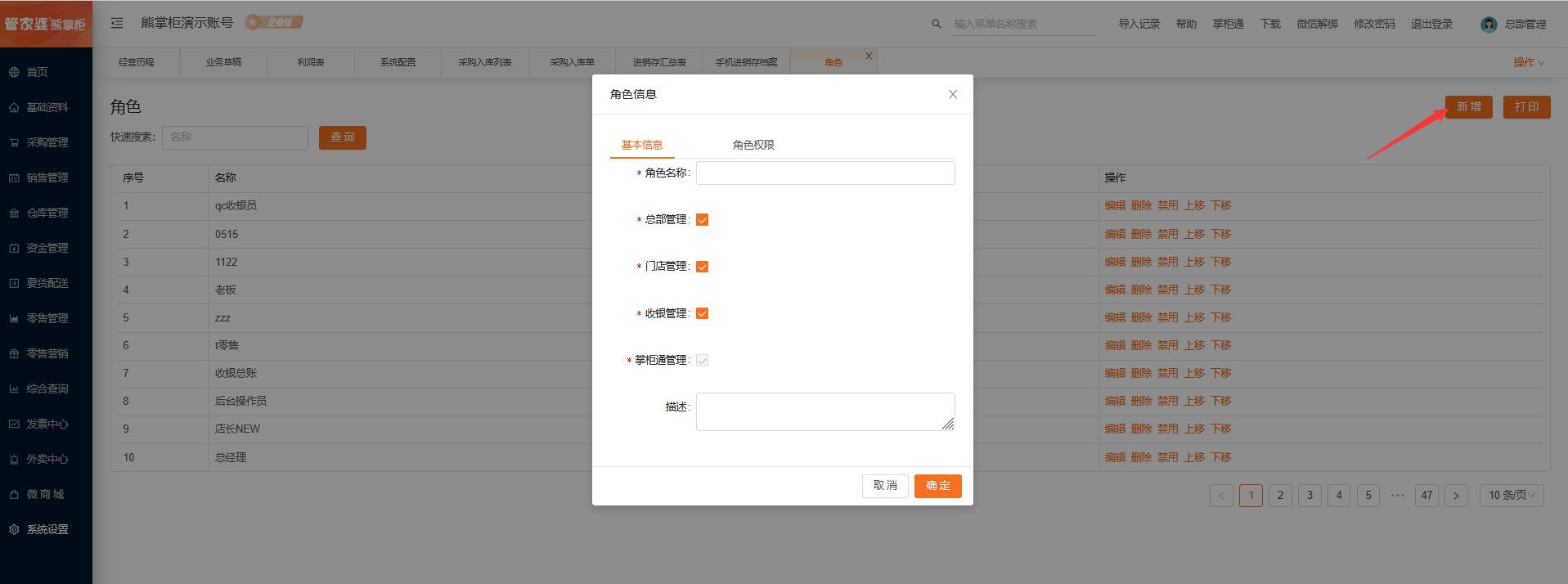Go to page 3
The width and height of the screenshot is (1568, 584).
1310,495
